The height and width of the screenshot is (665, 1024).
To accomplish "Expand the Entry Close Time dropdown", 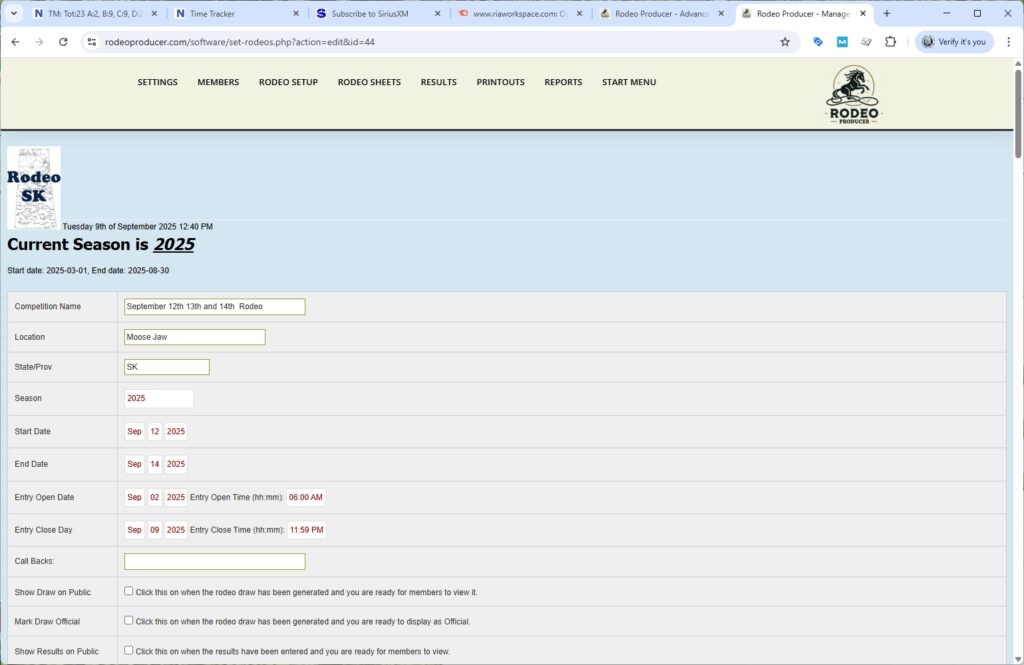I will tap(306, 530).
